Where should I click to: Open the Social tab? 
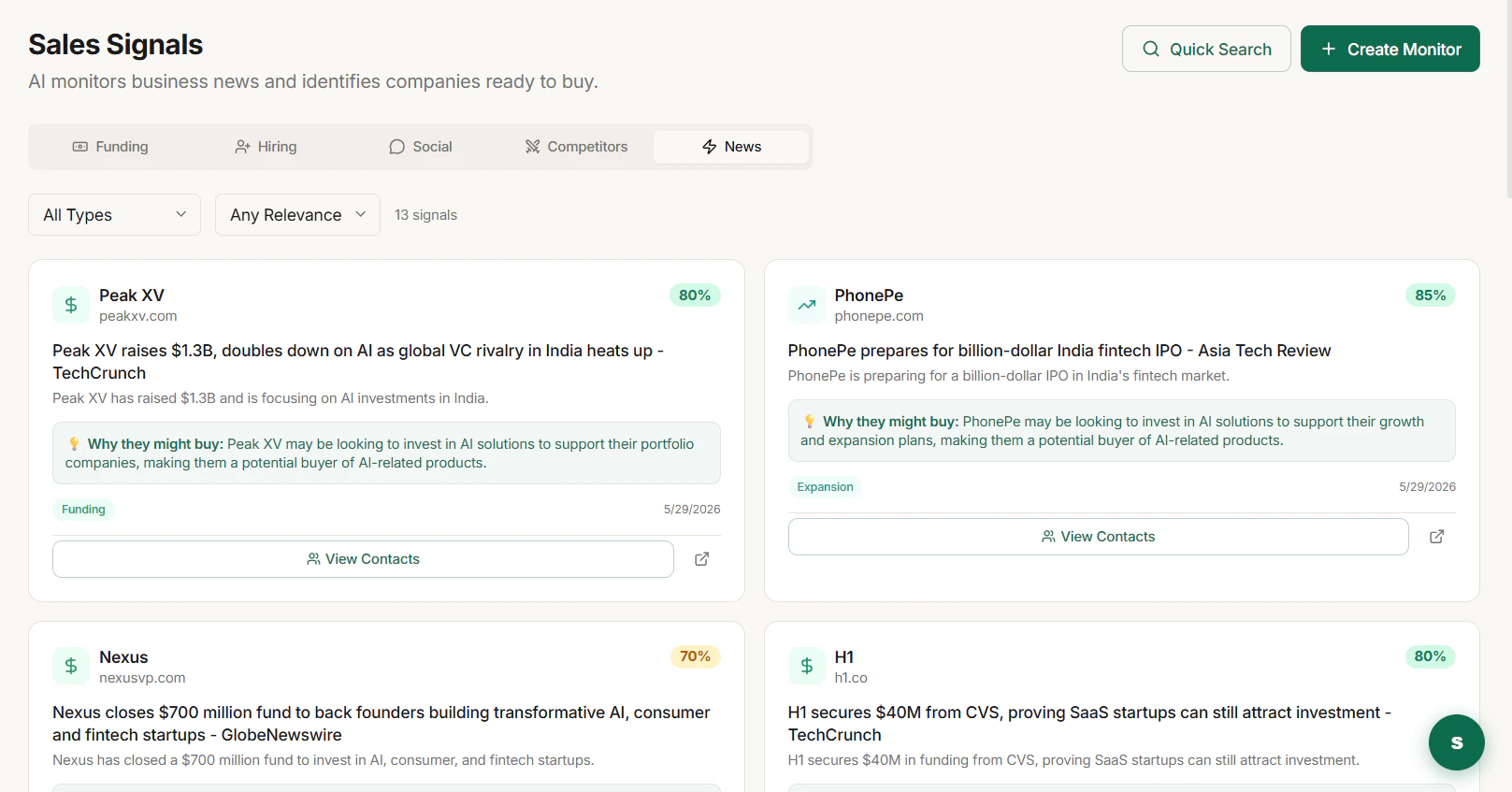[x=421, y=147]
